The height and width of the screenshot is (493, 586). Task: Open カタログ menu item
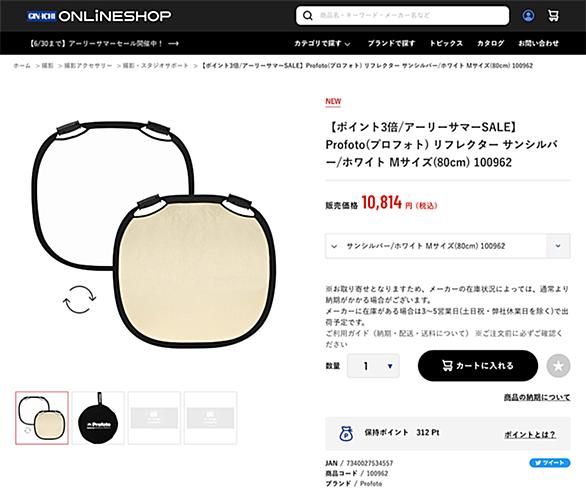(490, 43)
